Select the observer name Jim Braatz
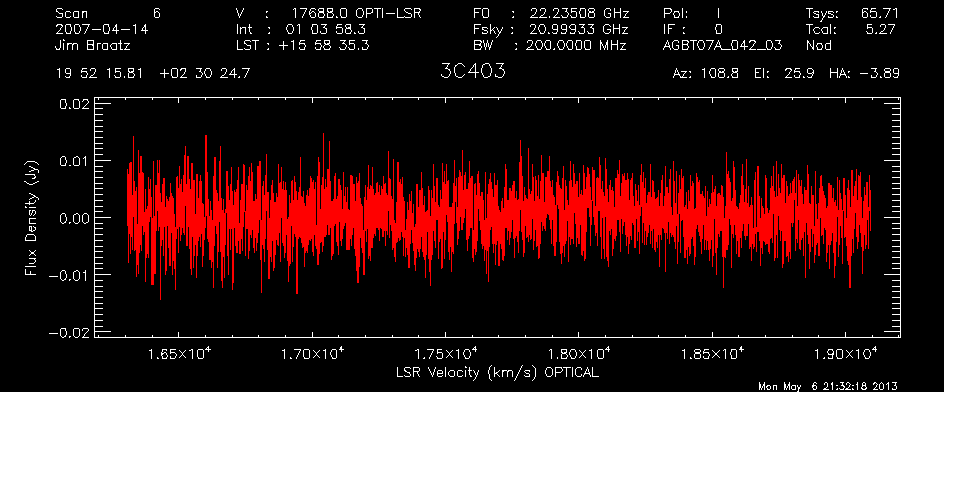 93,45
